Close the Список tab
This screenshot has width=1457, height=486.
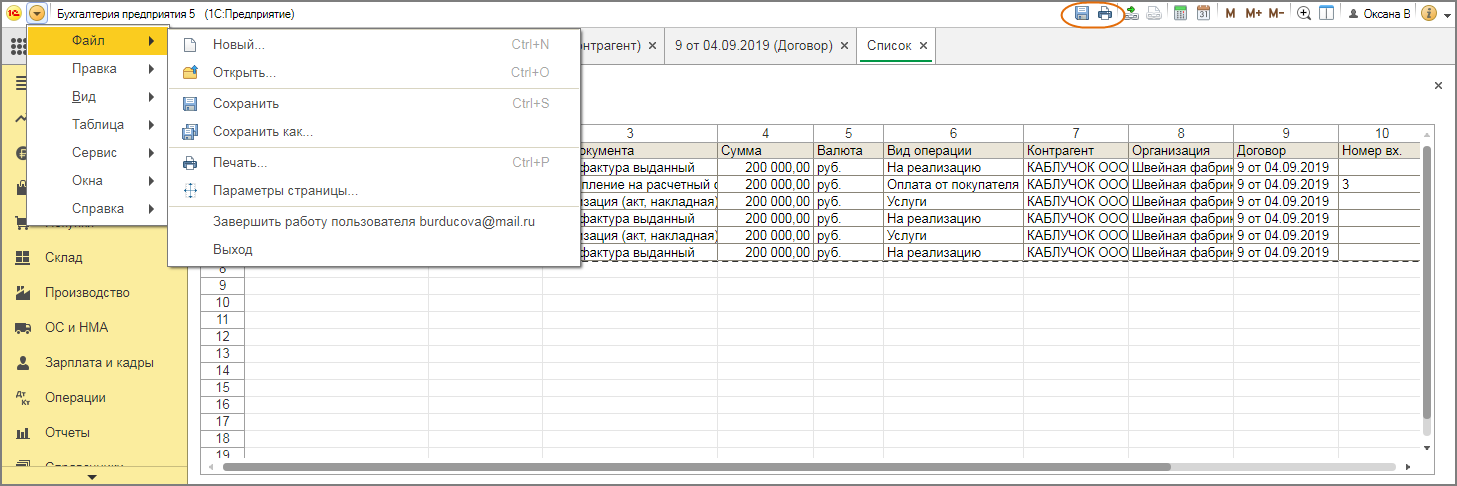point(924,46)
